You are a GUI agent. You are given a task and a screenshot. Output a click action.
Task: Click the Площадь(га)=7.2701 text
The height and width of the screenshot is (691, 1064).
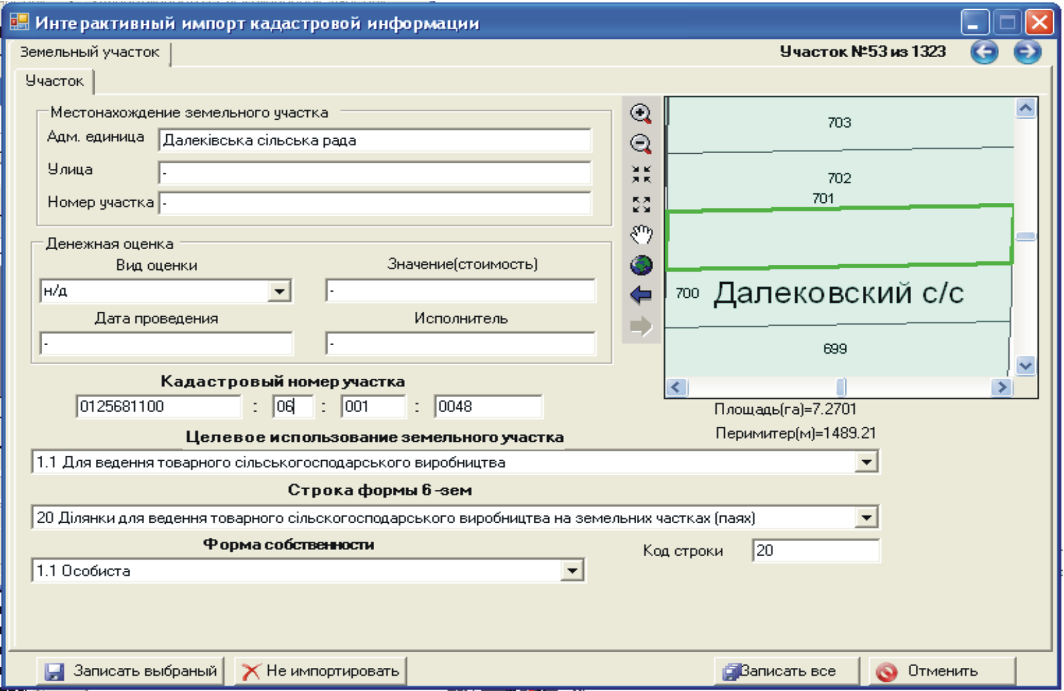coord(785,409)
